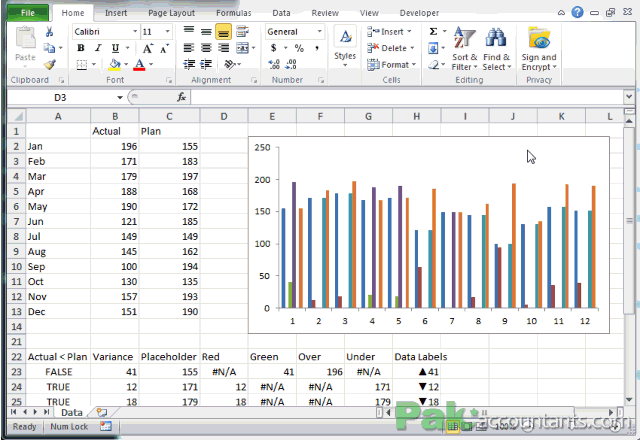The height and width of the screenshot is (440, 640).
Task: Increase font size with grow font icon
Action: point(147,49)
